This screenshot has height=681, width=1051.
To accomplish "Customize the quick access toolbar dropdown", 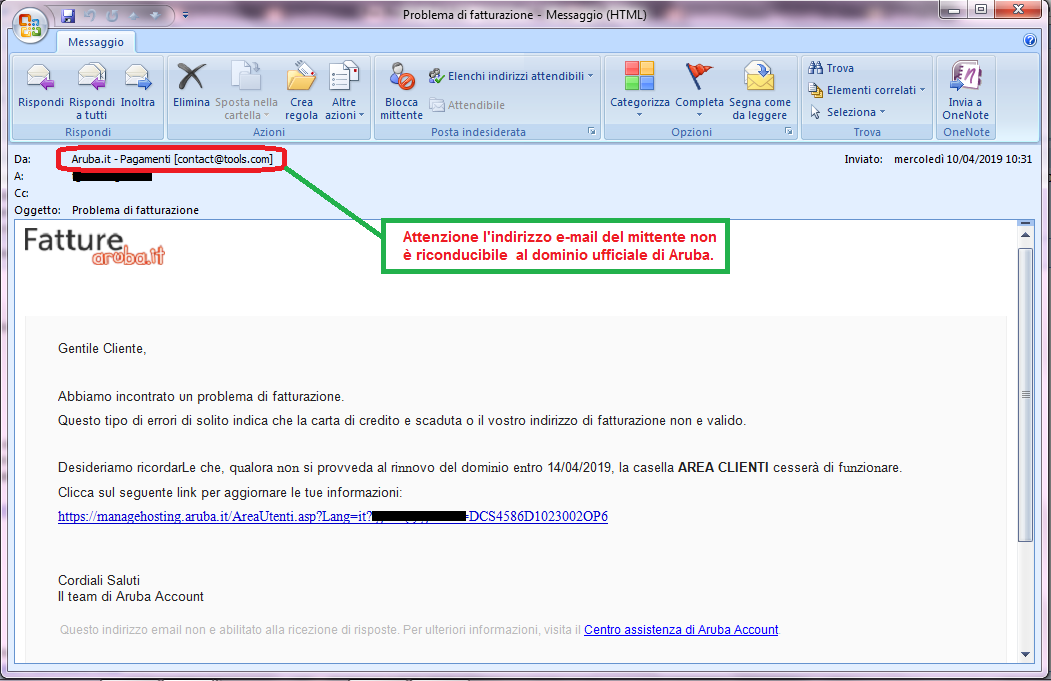I will click(x=186, y=15).
